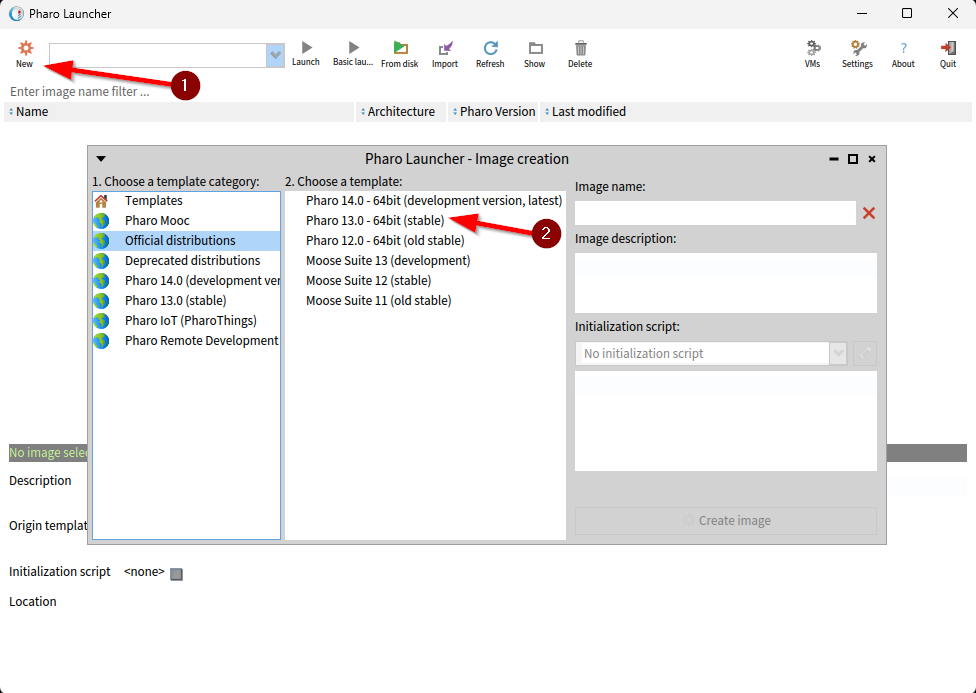The width and height of the screenshot is (976, 693).
Task: Select Pharo Mooc category
Action: 157,221
